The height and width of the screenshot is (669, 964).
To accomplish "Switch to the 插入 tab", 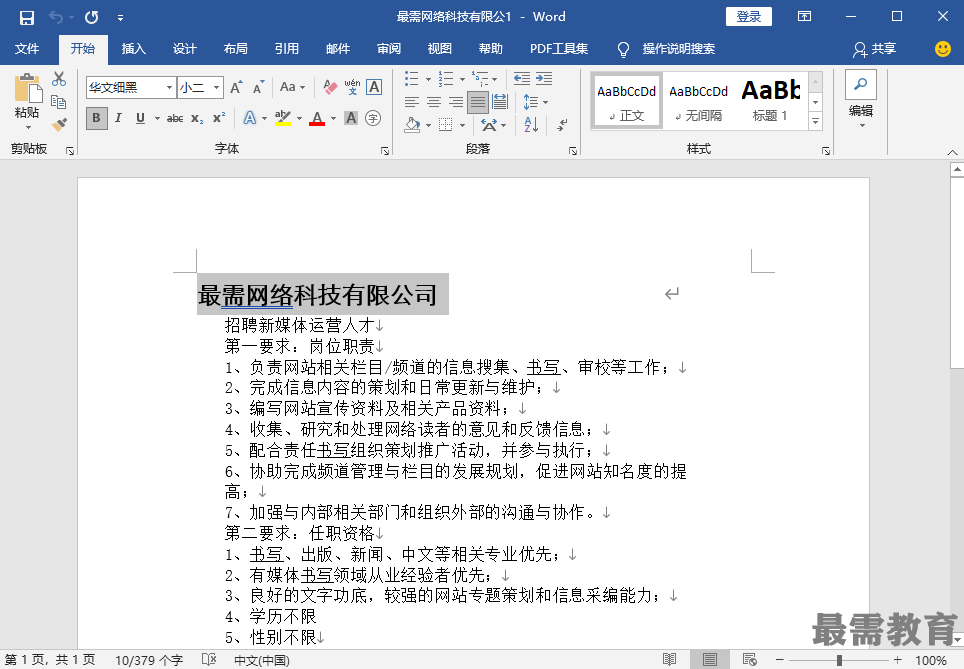I will coord(133,49).
